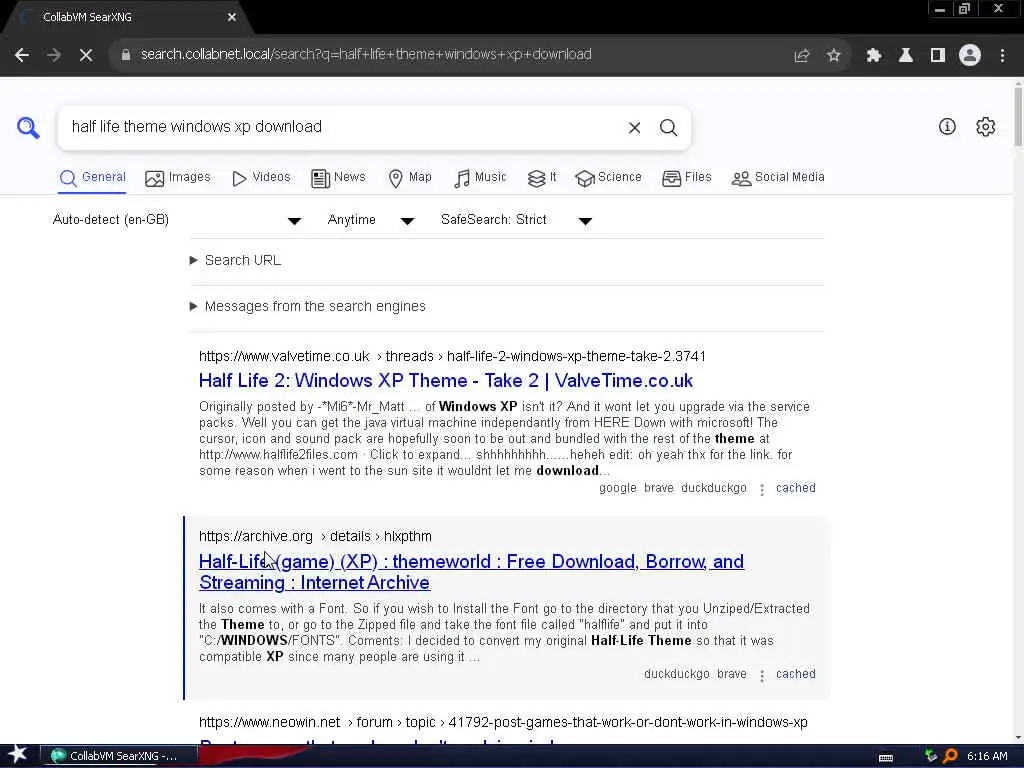This screenshot has height=768, width=1024.
Task: Bookmark this page with the star icon
Action: point(833,56)
